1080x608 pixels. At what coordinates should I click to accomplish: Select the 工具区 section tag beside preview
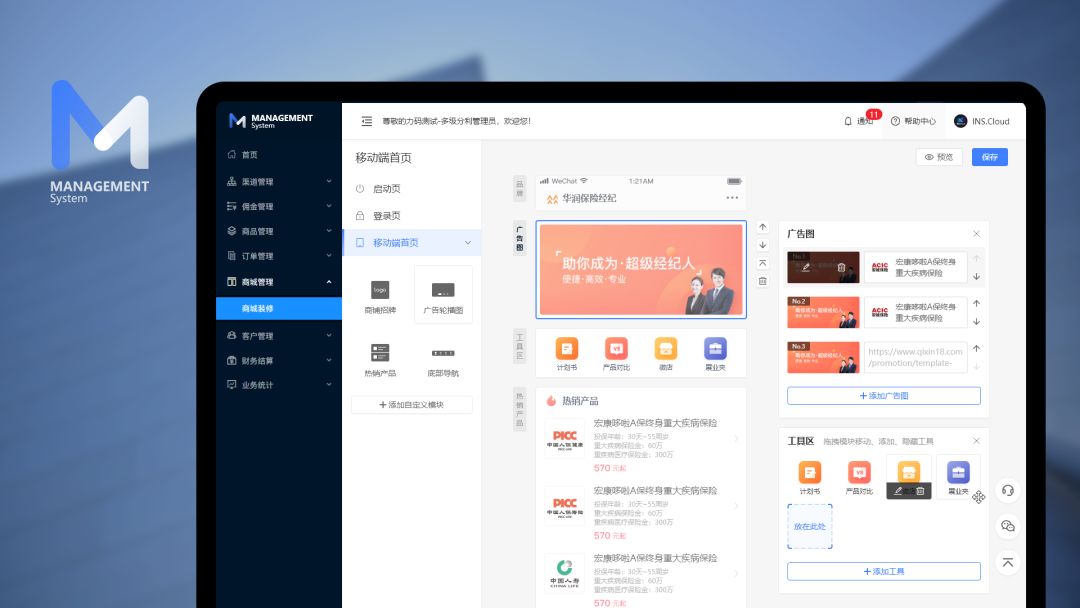coord(520,346)
